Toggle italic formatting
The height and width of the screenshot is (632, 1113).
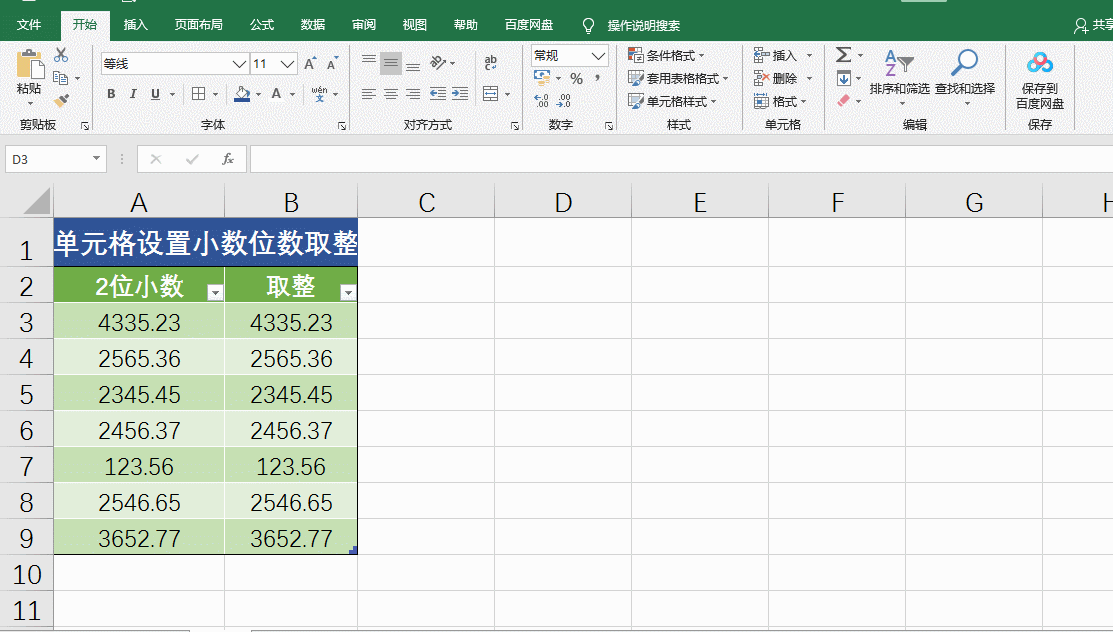pos(133,94)
